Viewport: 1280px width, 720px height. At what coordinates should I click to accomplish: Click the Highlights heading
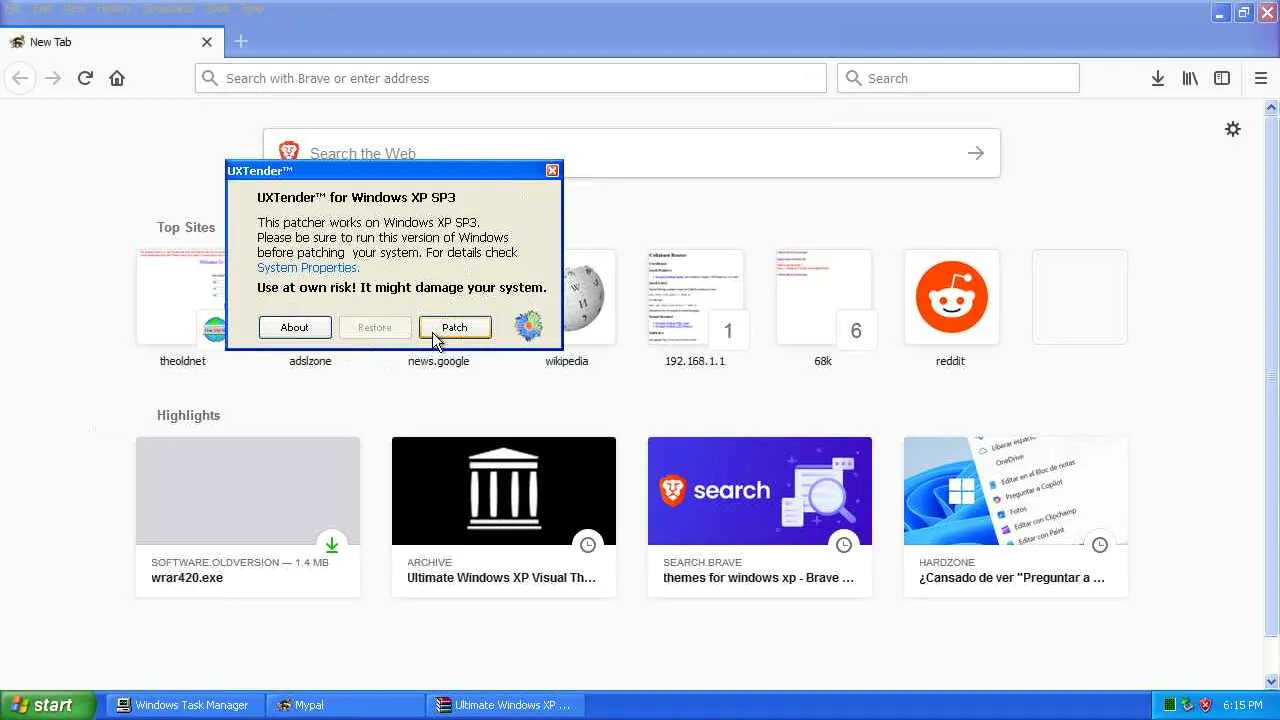pos(188,415)
